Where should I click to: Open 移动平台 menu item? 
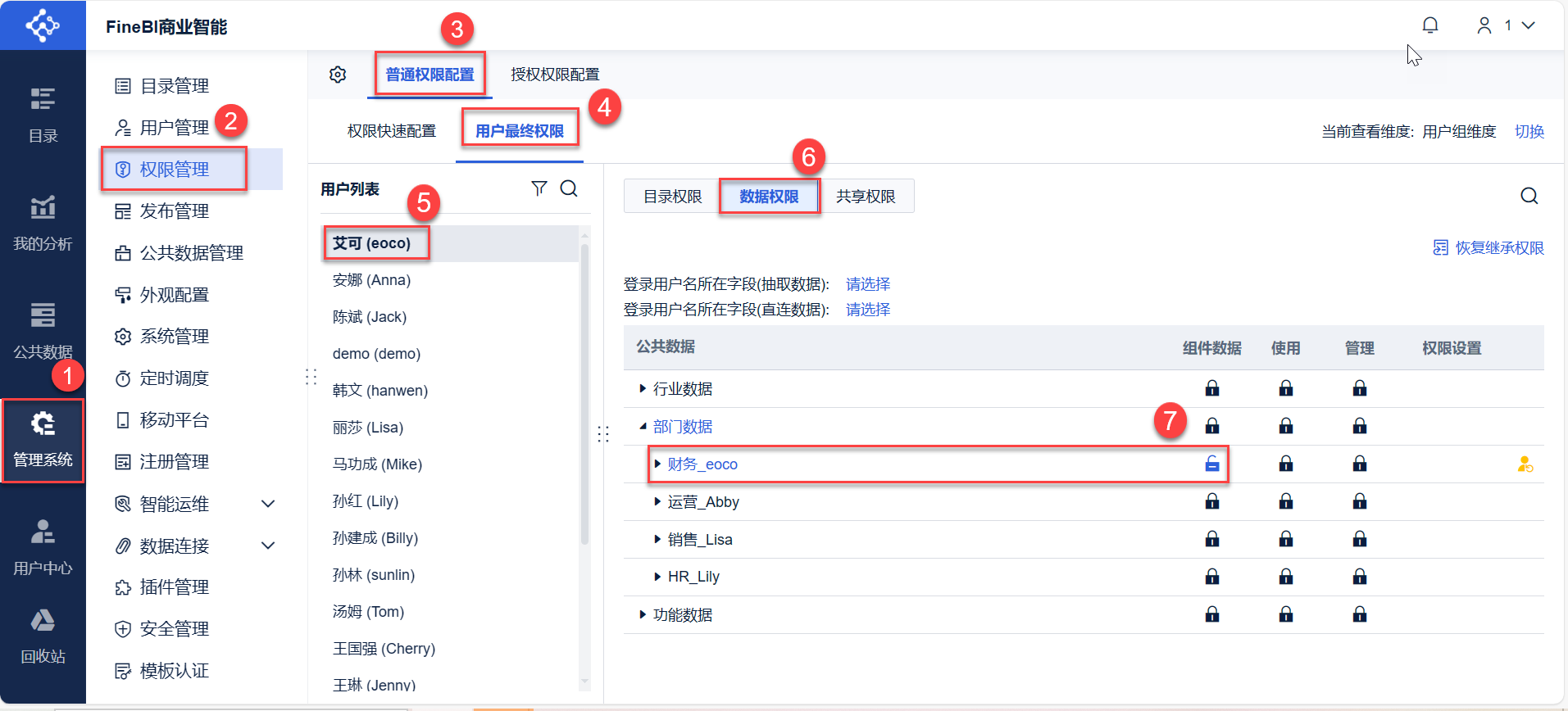pyautogui.click(x=161, y=420)
